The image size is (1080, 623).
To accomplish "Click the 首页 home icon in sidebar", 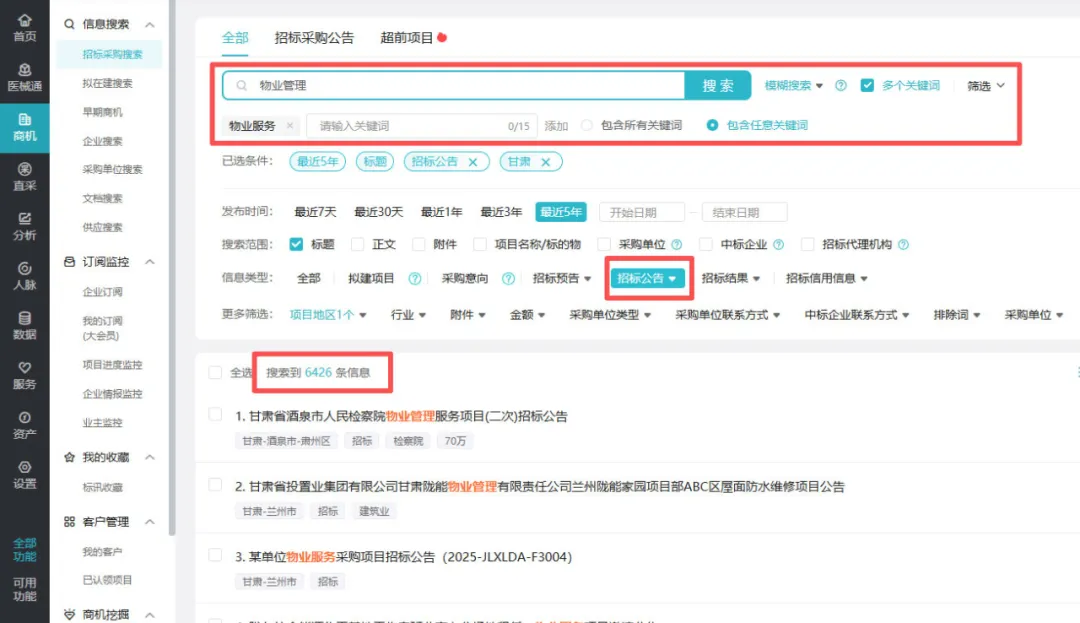I will 24,21.
